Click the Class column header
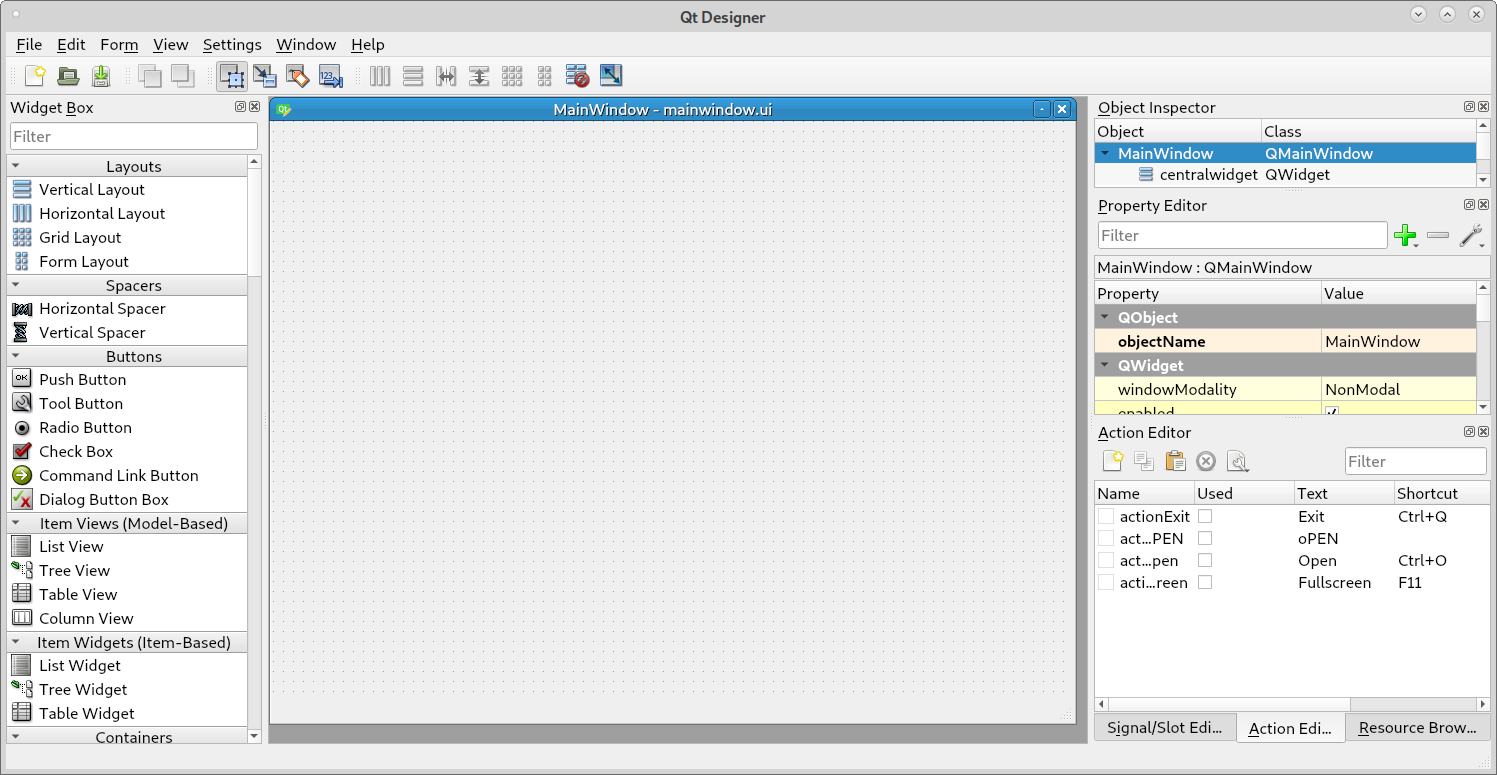The height and width of the screenshot is (775, 1497). pyautogui.click(x=1368, y=131)
